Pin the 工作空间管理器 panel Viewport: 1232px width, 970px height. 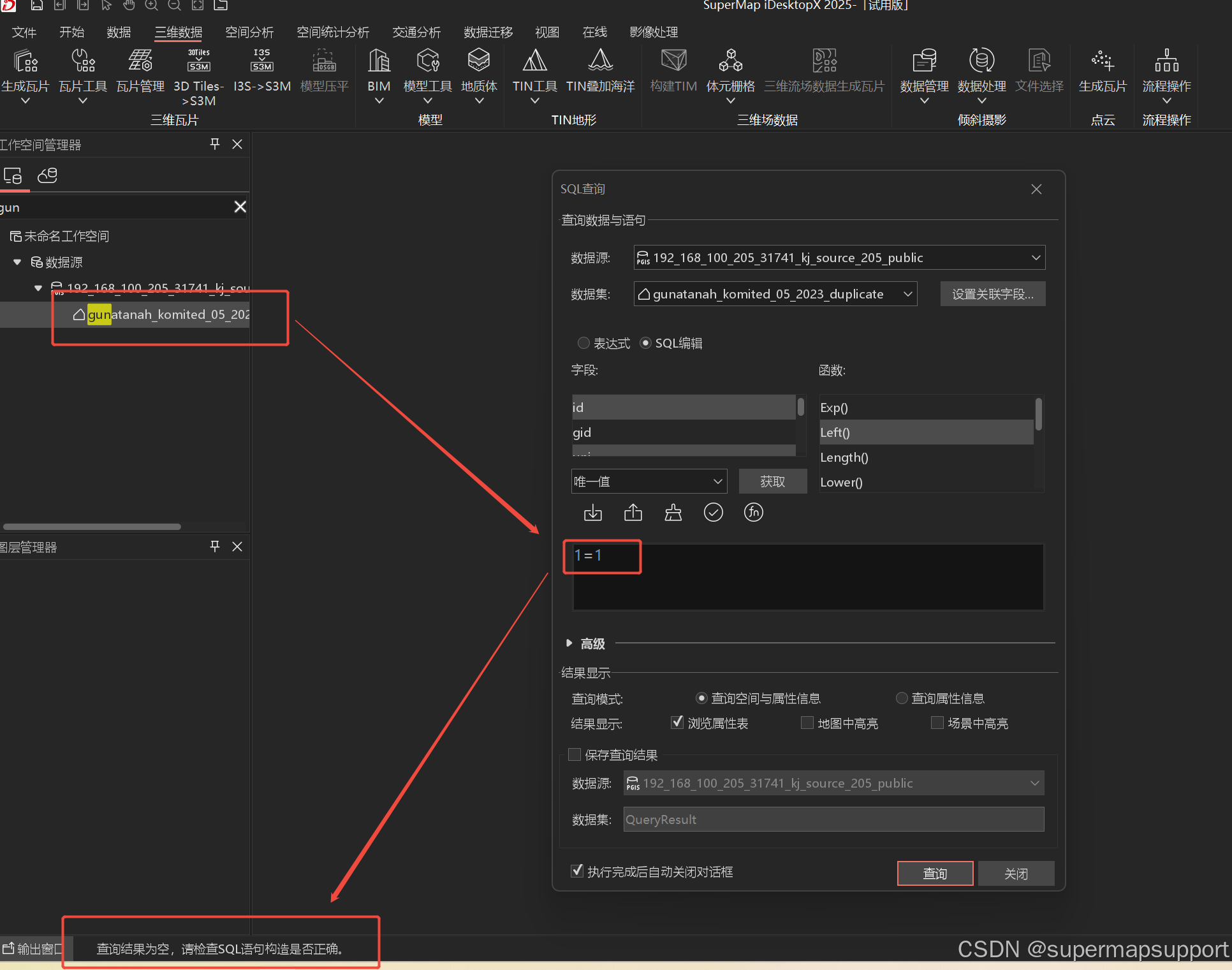point(215,144)
